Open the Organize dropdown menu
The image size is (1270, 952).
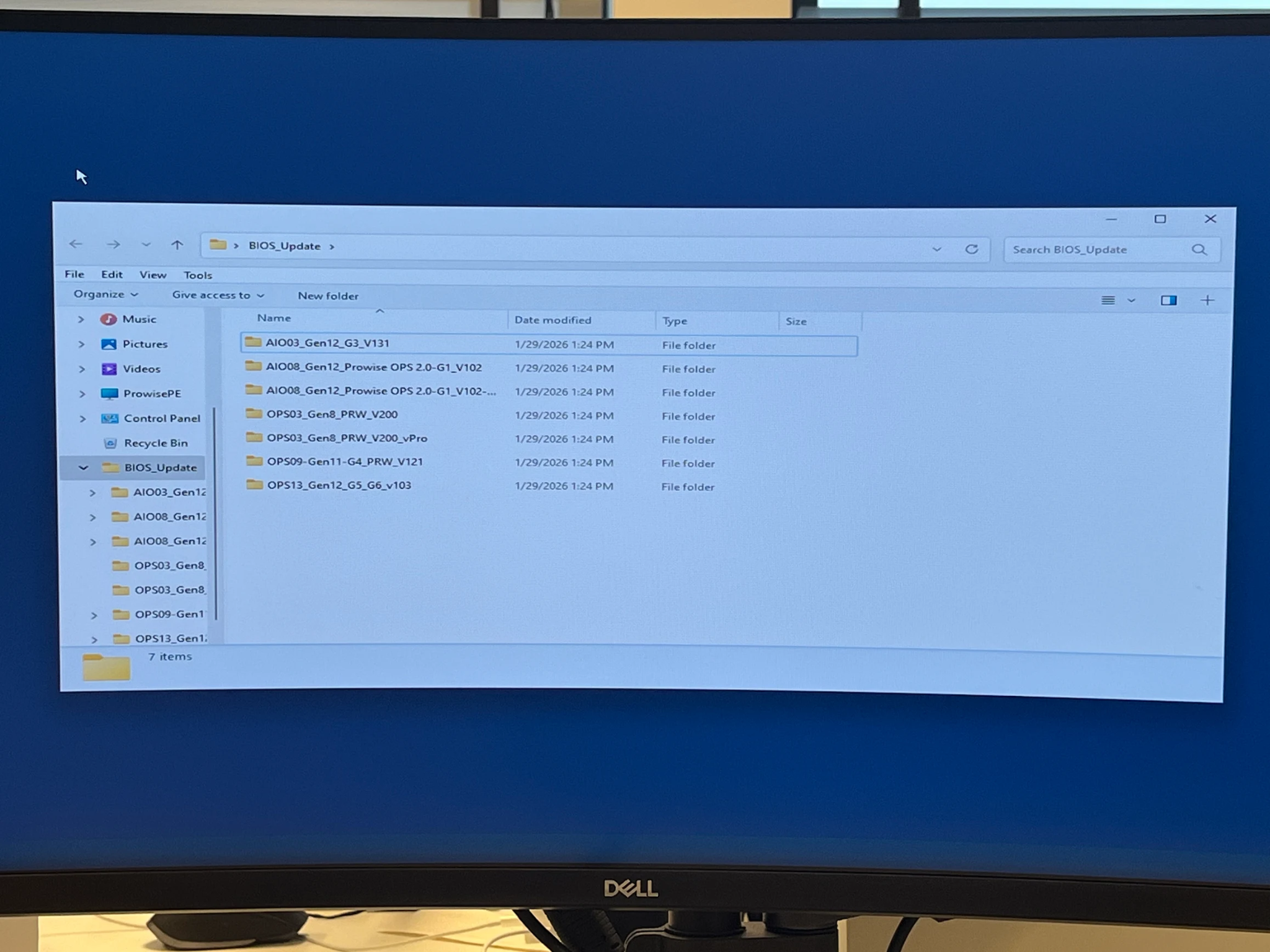pyautogui.click(x=105, y=294)
